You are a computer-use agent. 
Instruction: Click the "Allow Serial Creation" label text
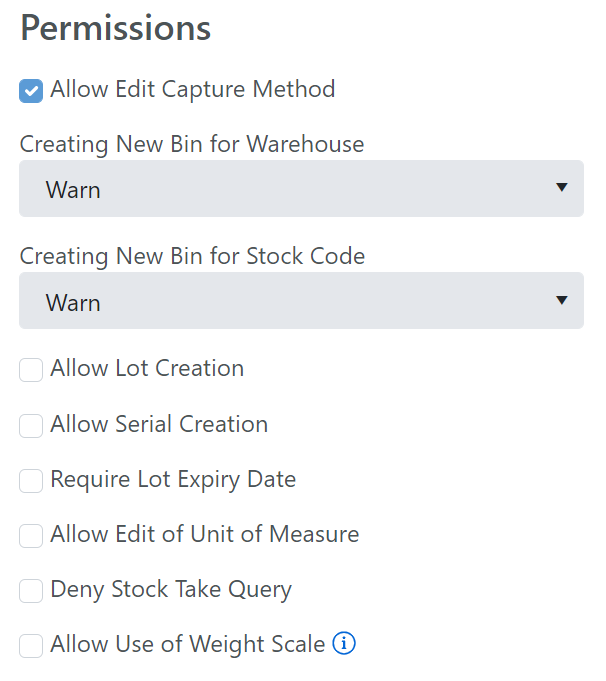[159, 424]
